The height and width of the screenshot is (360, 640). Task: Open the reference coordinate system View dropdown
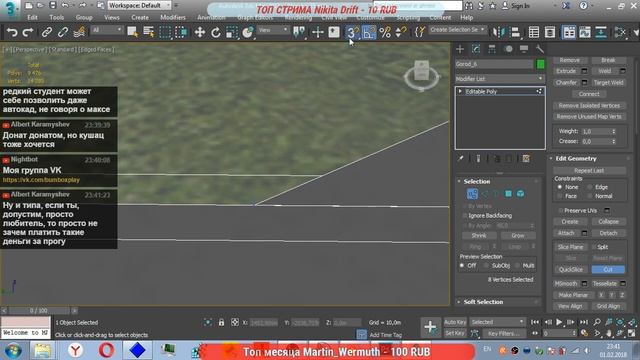[273, 30]
